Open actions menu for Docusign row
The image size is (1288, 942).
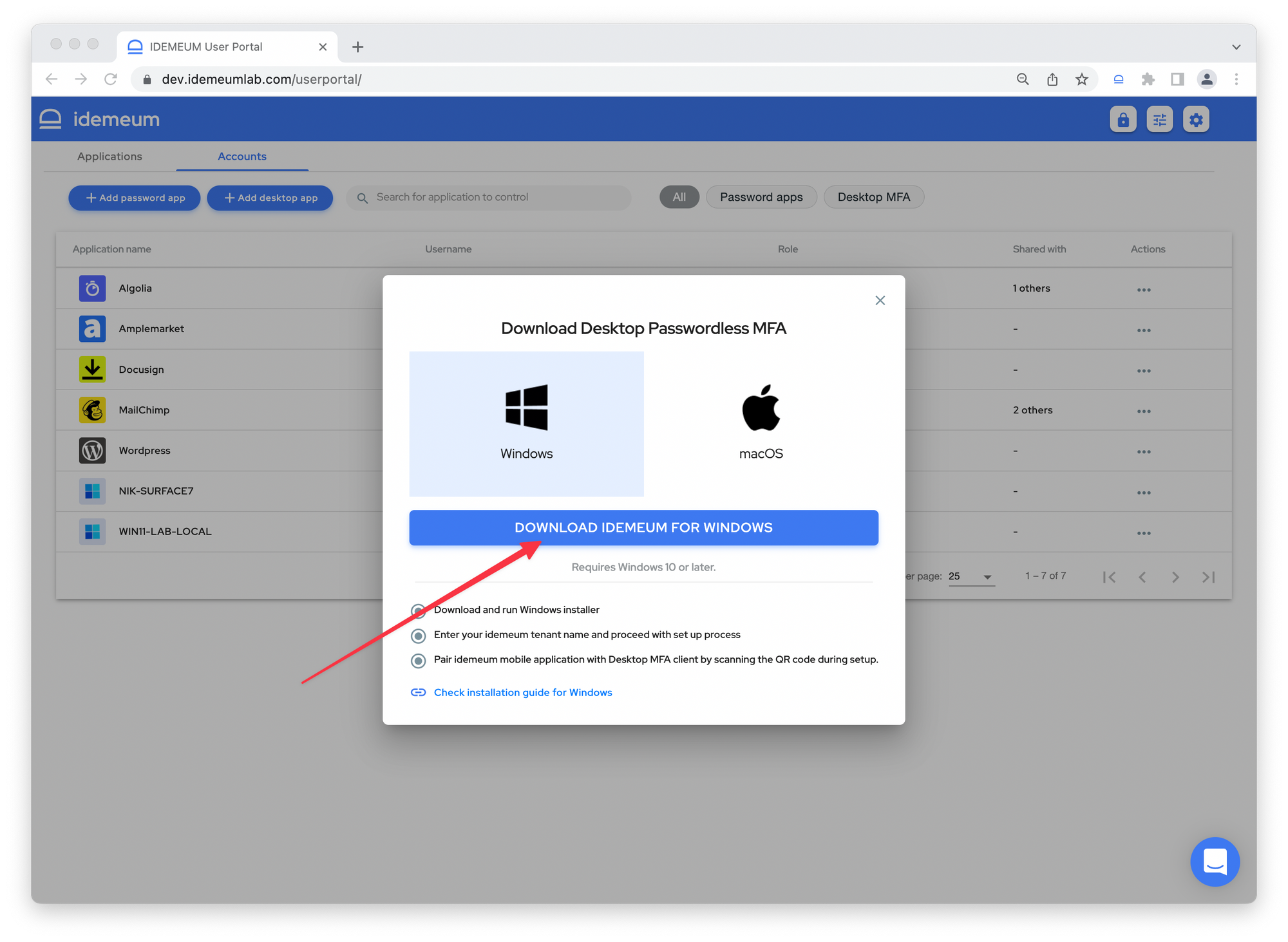[x=1144, y=371]
